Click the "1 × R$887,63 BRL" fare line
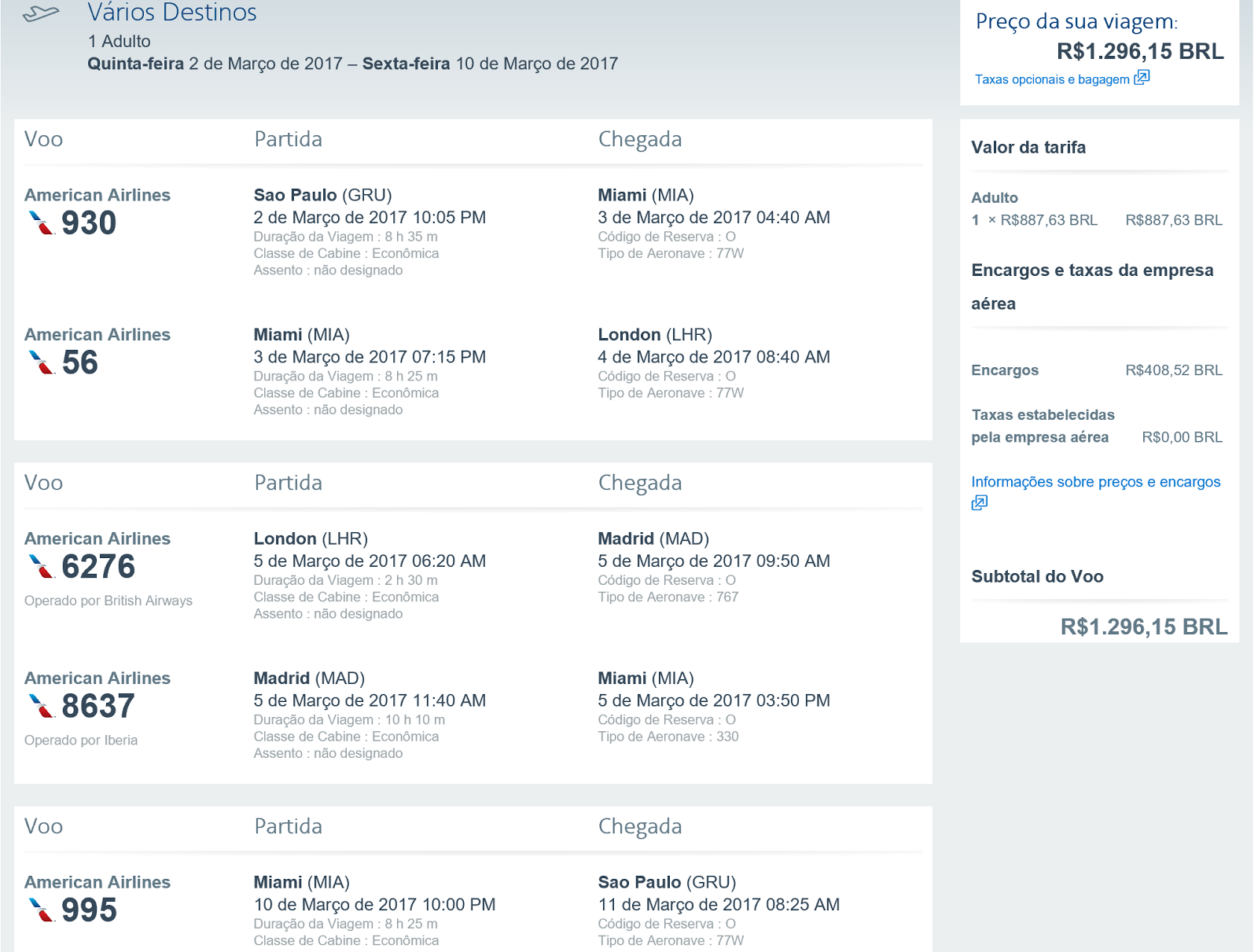 (x=1035, y=220)
